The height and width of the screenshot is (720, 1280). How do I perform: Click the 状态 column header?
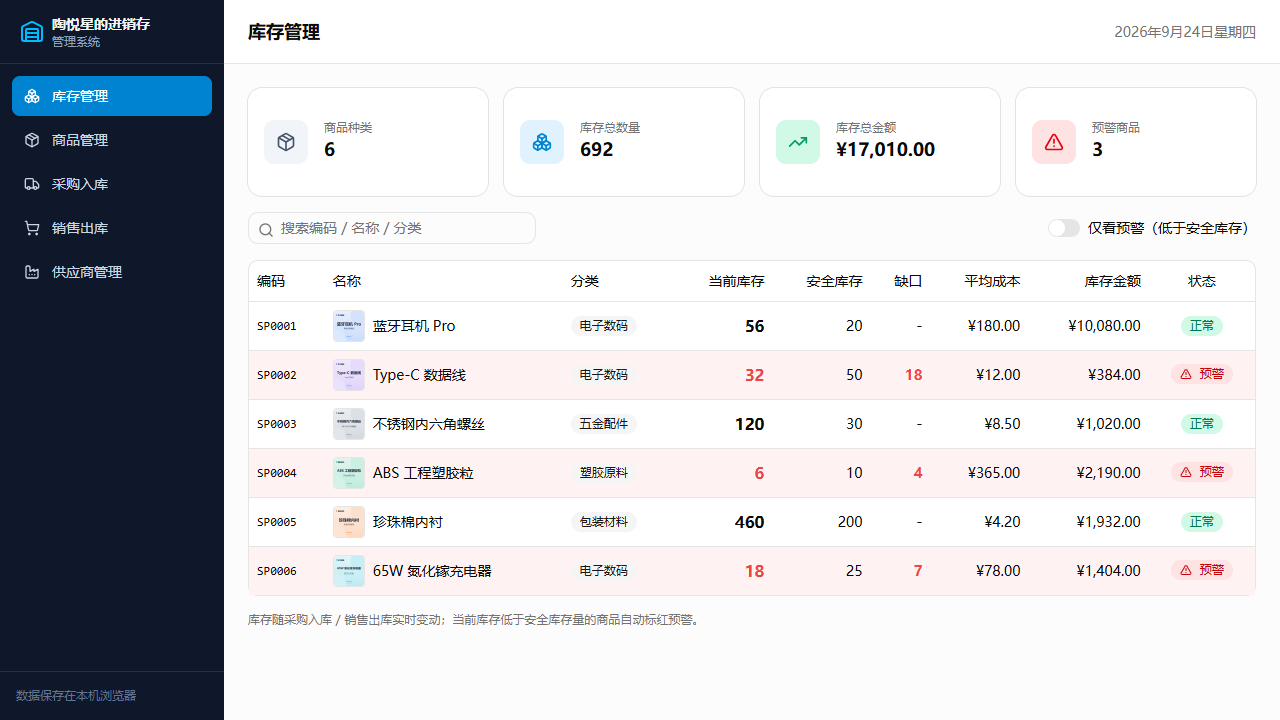1202,281
